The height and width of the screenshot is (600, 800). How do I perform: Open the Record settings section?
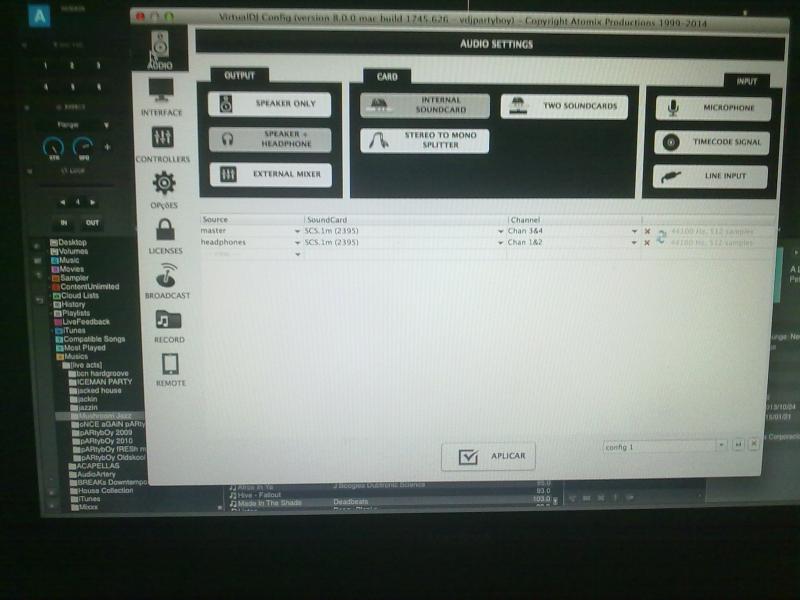[169, 327]
